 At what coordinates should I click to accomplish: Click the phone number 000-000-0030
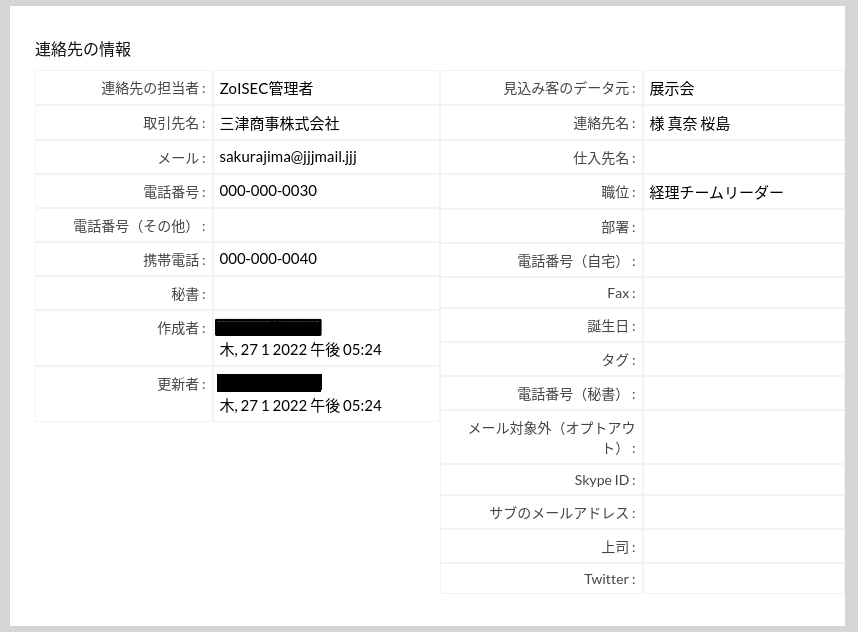[x=267, y=191]
